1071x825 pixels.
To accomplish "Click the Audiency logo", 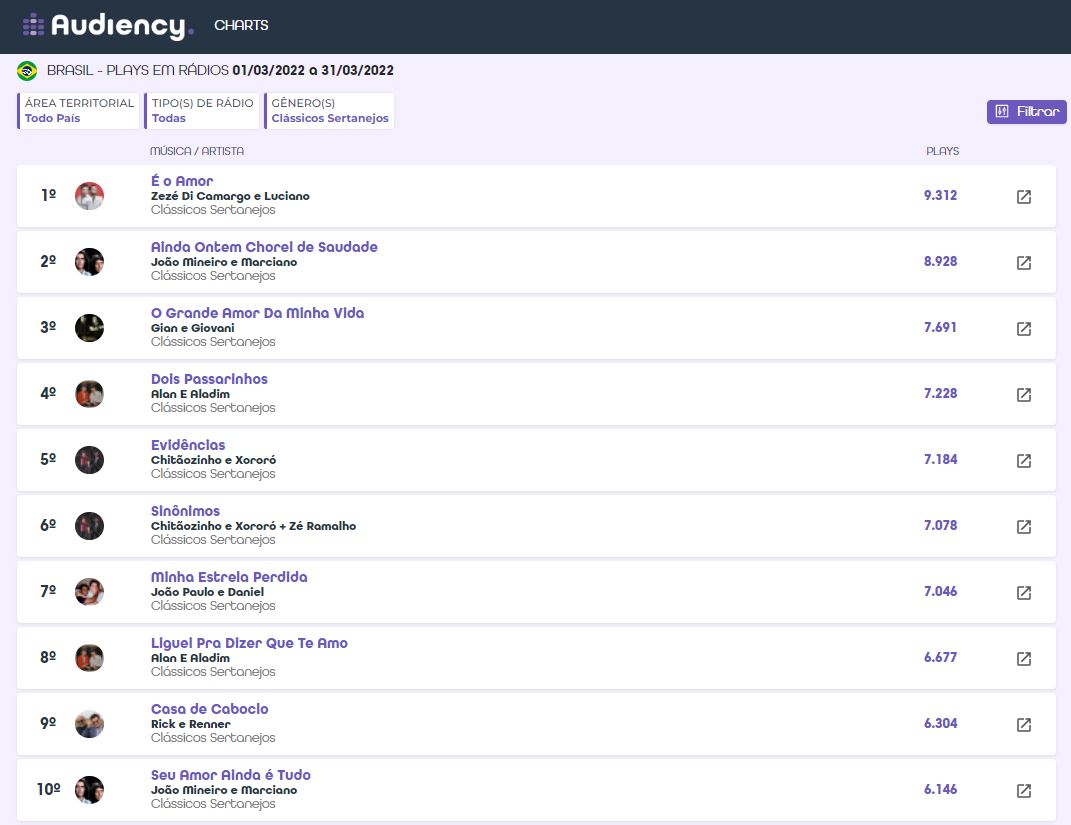I will click(108, 25).
